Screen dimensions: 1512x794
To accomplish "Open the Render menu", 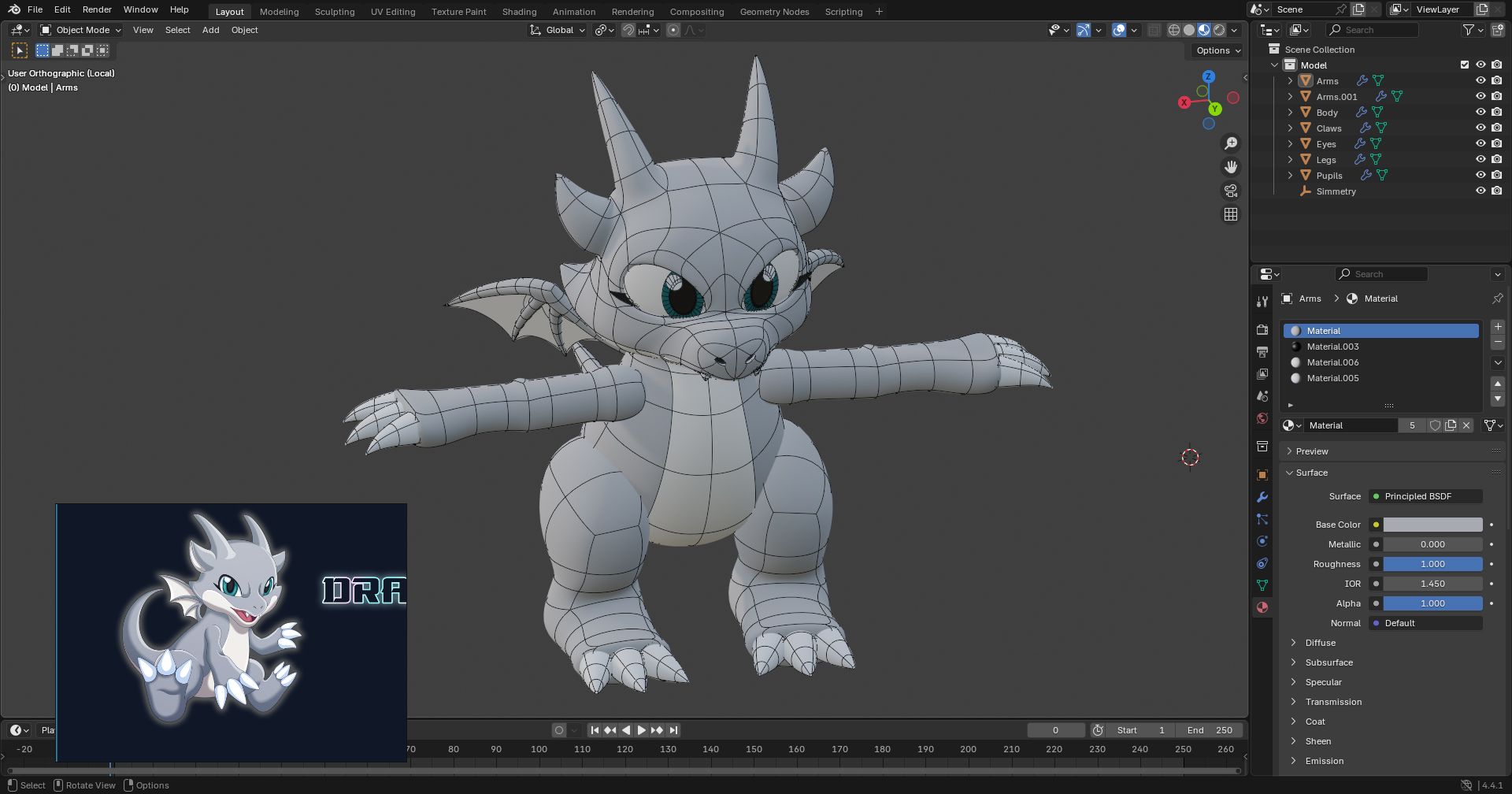I will coord(97,9).
